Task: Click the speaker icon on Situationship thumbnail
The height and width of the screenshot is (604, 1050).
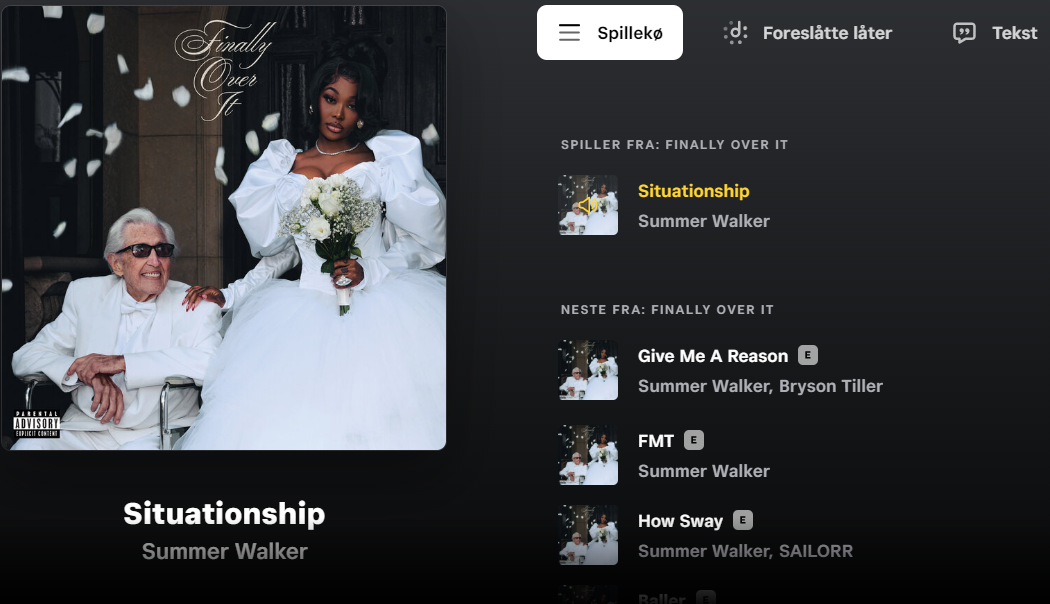Action: (x=588, y=205)
